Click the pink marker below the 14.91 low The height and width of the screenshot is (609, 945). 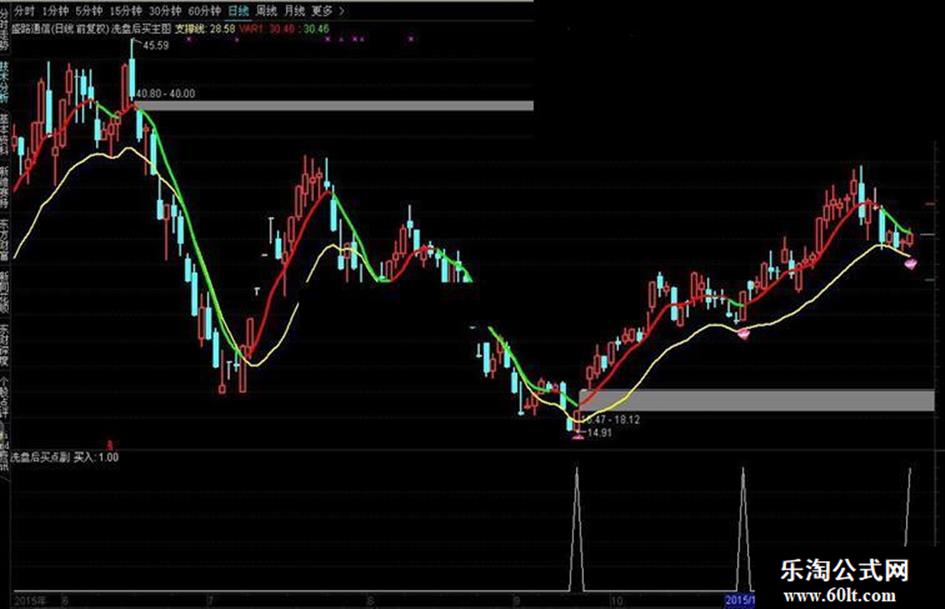(x=577, y=437)
